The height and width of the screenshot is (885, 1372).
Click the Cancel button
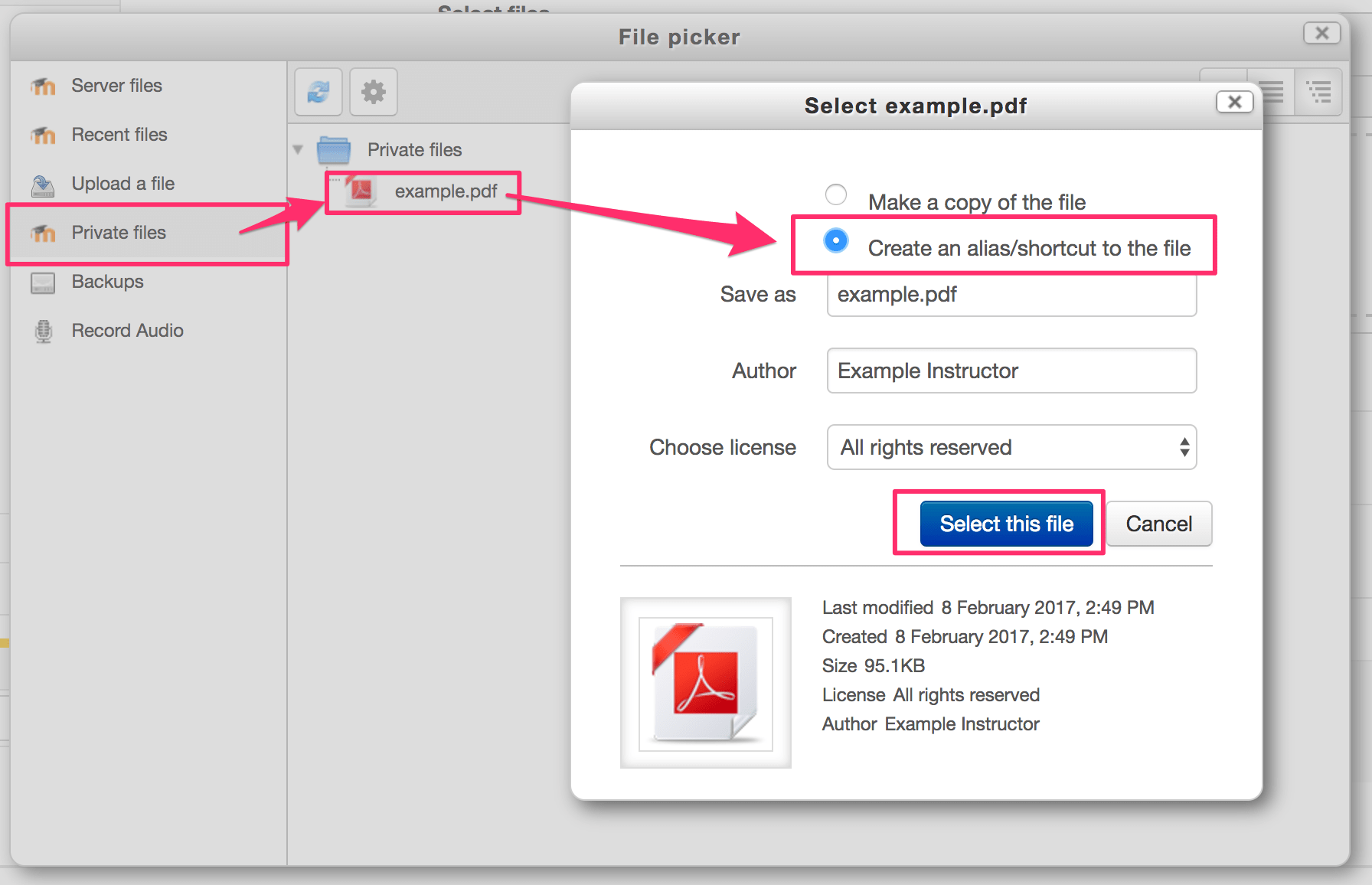1158,524
